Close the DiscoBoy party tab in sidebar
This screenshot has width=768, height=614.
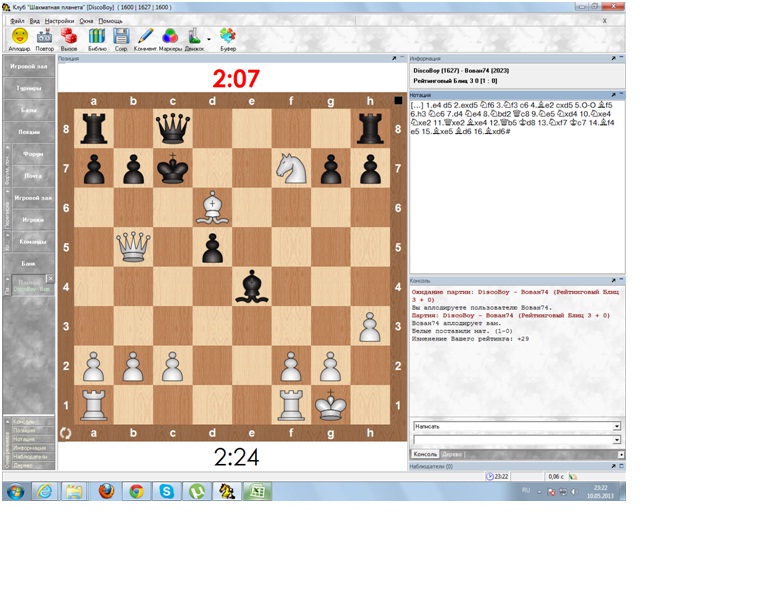pyautogui.click(x=50, y=279)
